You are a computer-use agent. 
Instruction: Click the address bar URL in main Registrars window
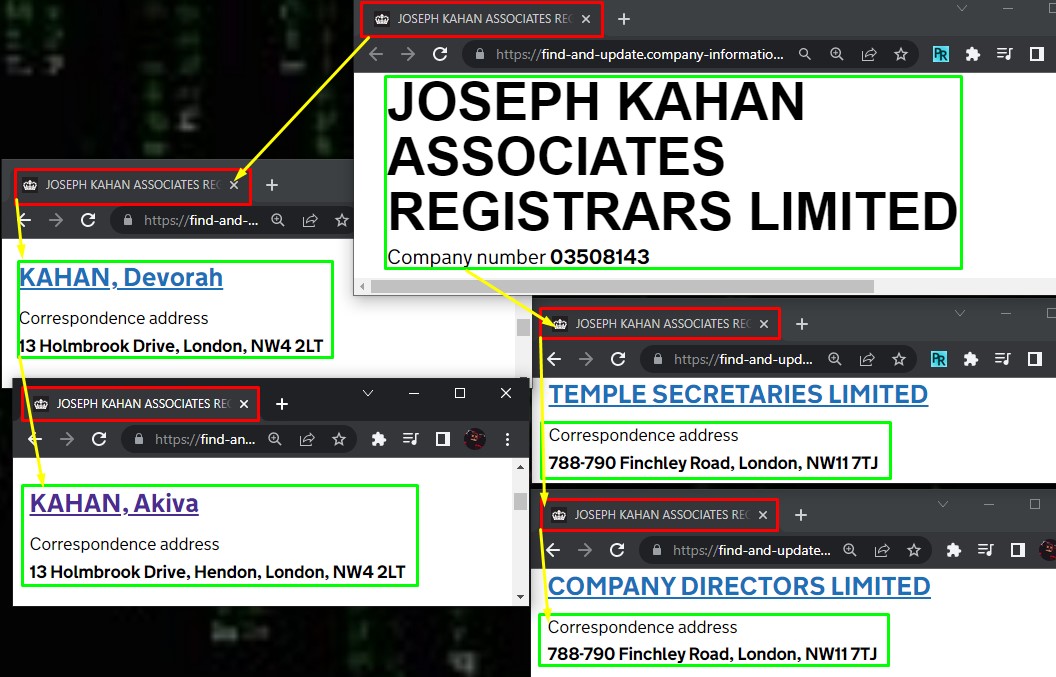coord(640,54)
